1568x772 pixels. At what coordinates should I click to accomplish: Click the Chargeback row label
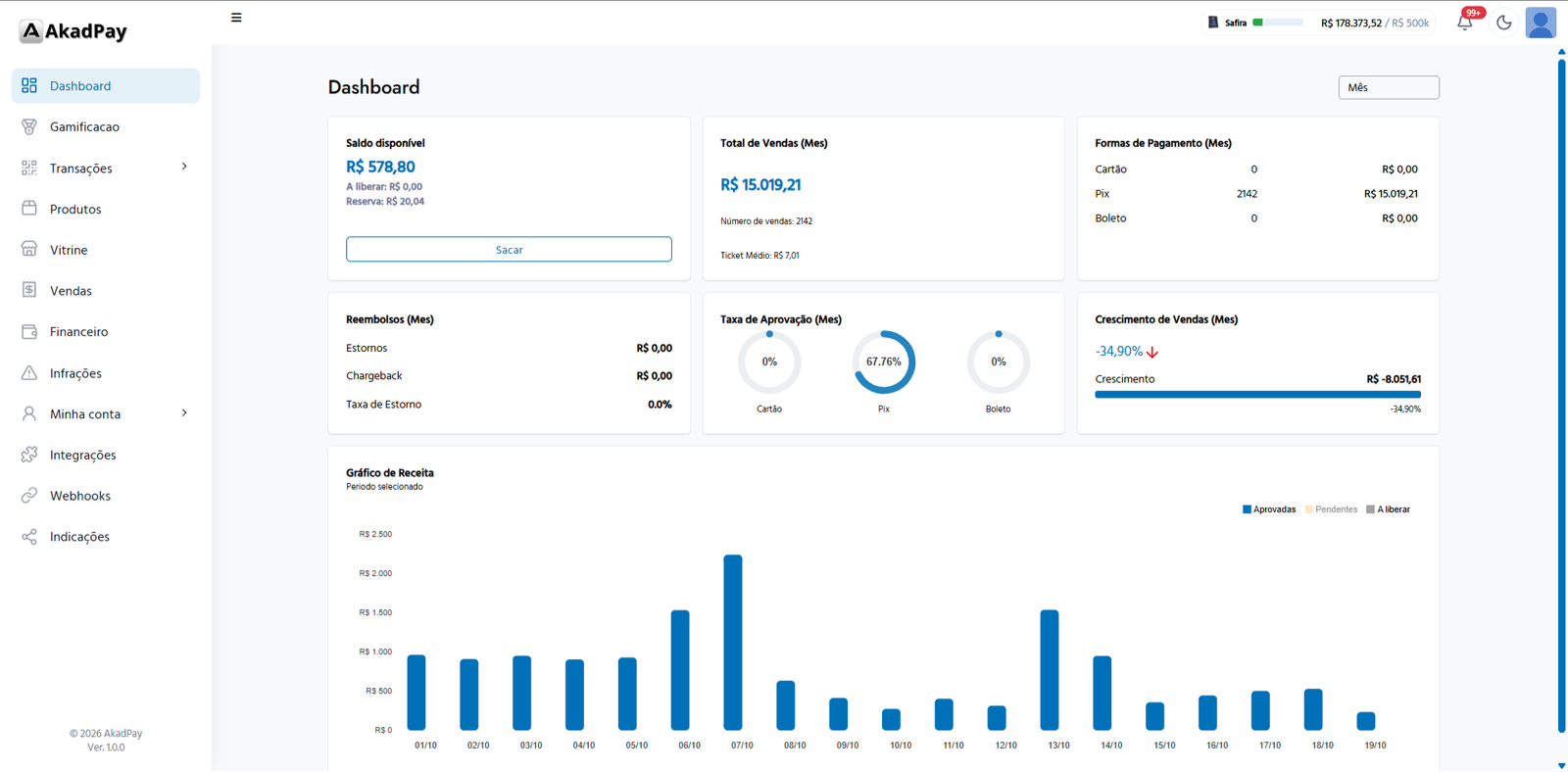point(374,376)
